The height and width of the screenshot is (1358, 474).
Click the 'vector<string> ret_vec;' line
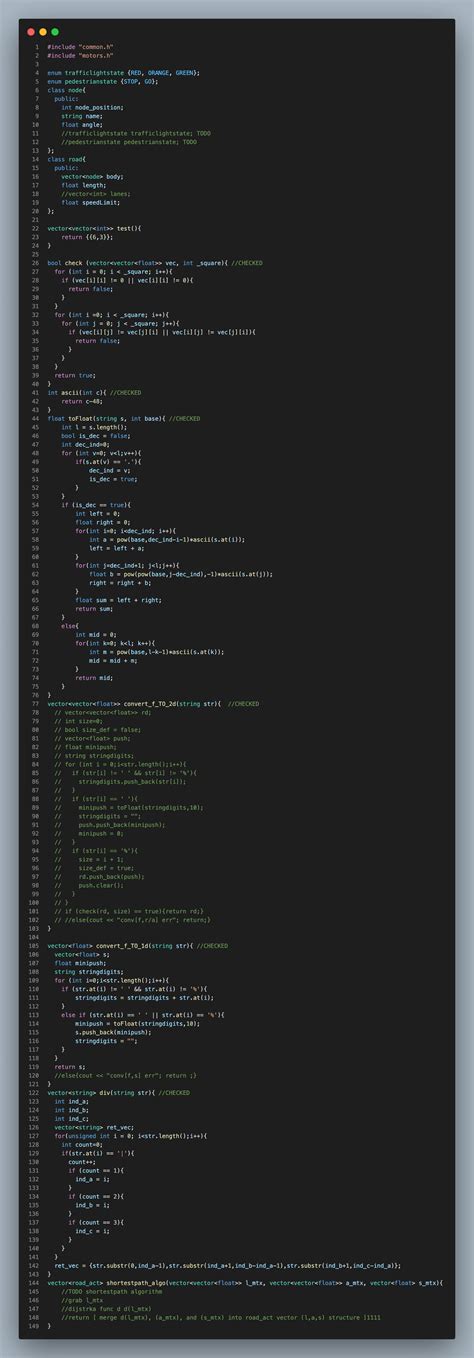94,1127
